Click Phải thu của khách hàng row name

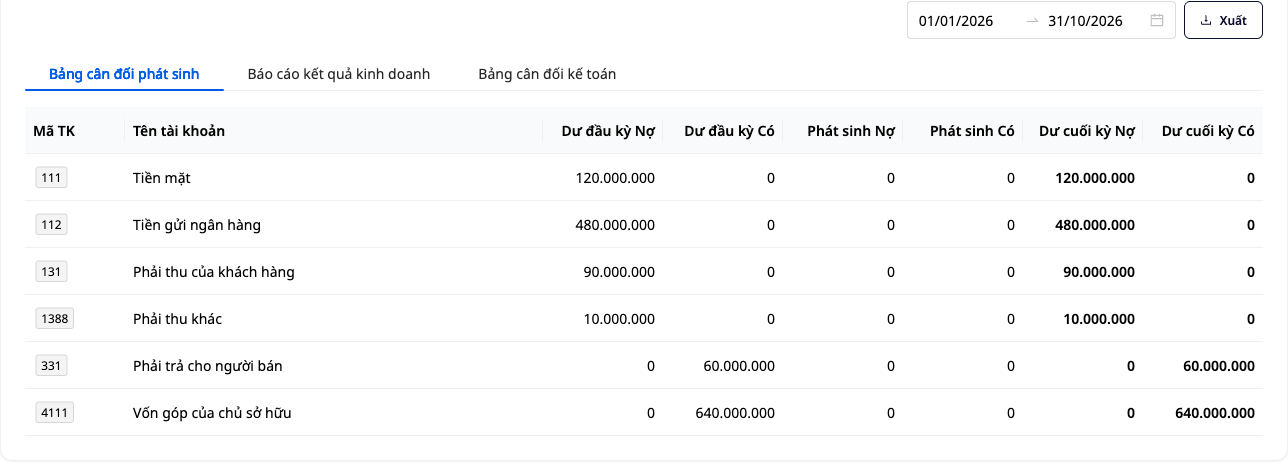[213, 272]
